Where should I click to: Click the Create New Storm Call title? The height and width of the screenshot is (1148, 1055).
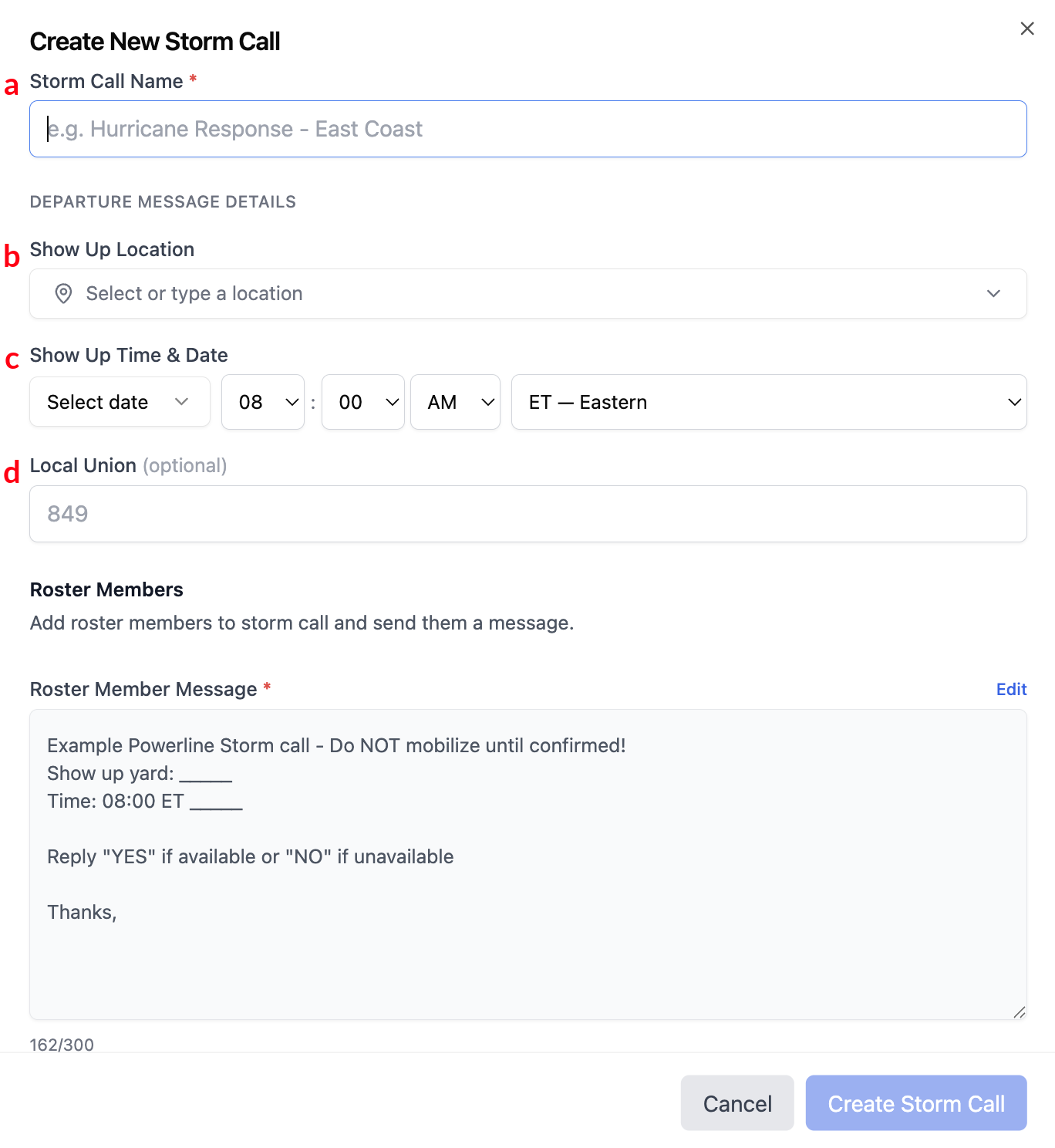point(155,42)
